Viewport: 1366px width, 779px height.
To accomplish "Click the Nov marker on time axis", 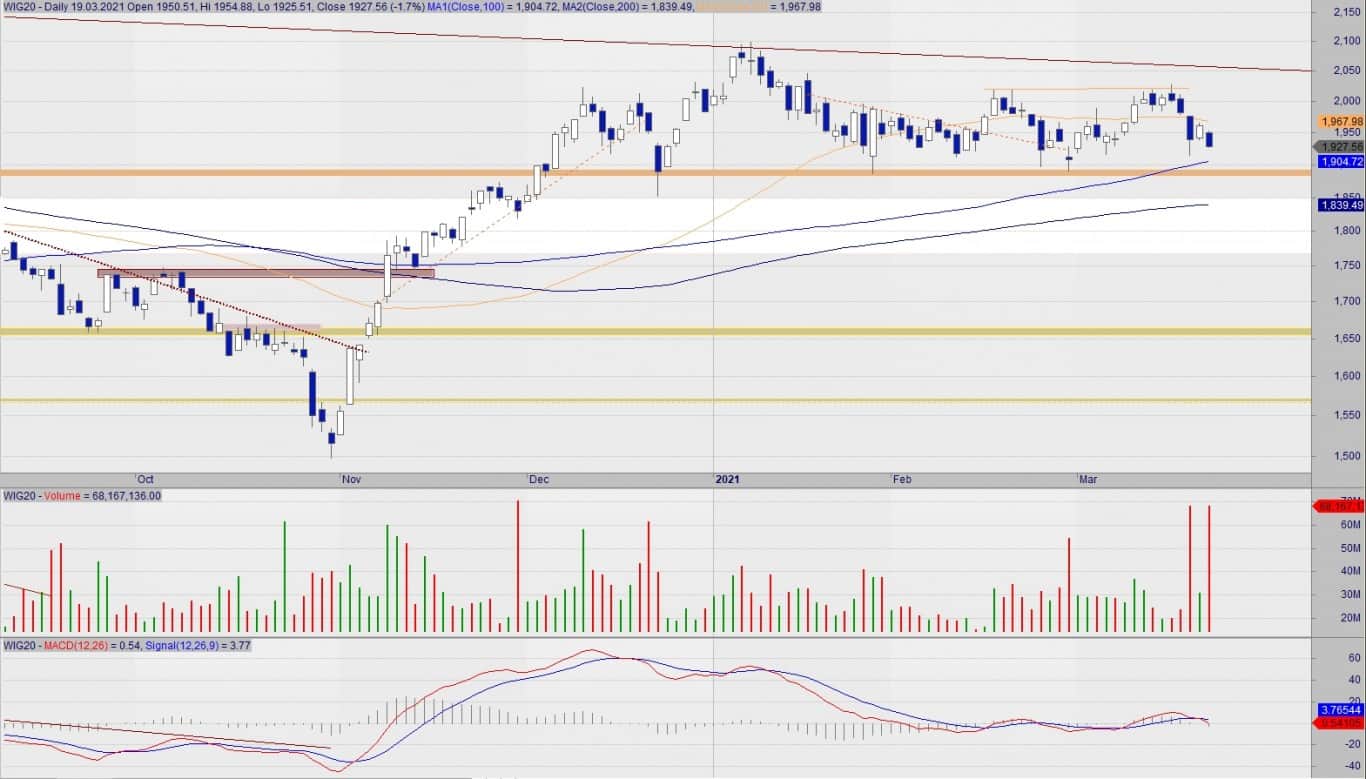I will 351,480.
